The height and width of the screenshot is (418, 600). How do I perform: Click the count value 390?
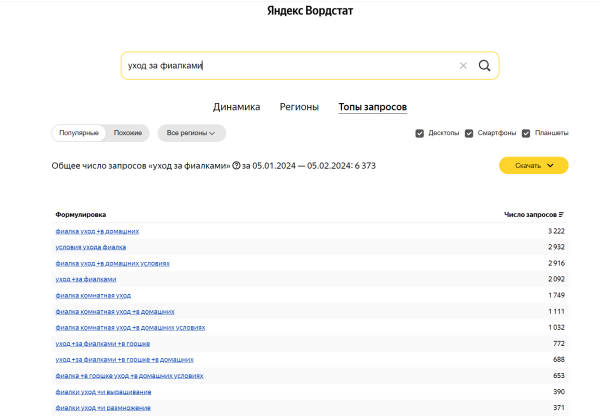[559, 392]
